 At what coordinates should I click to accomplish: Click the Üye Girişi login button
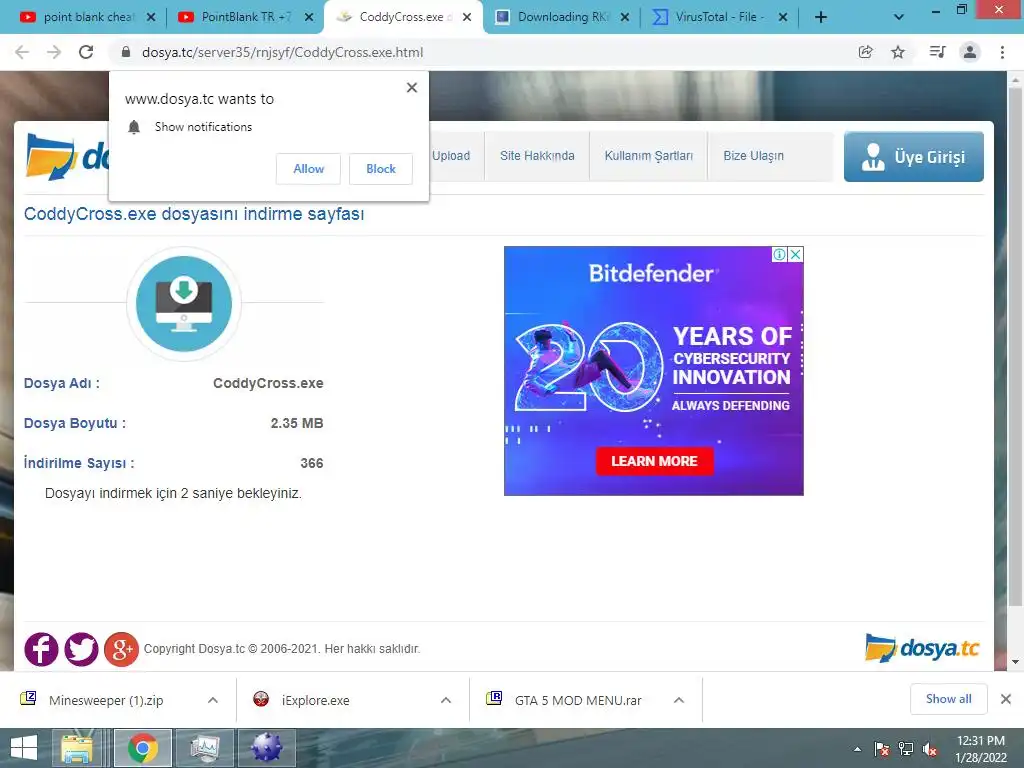(x=914, y=157)
